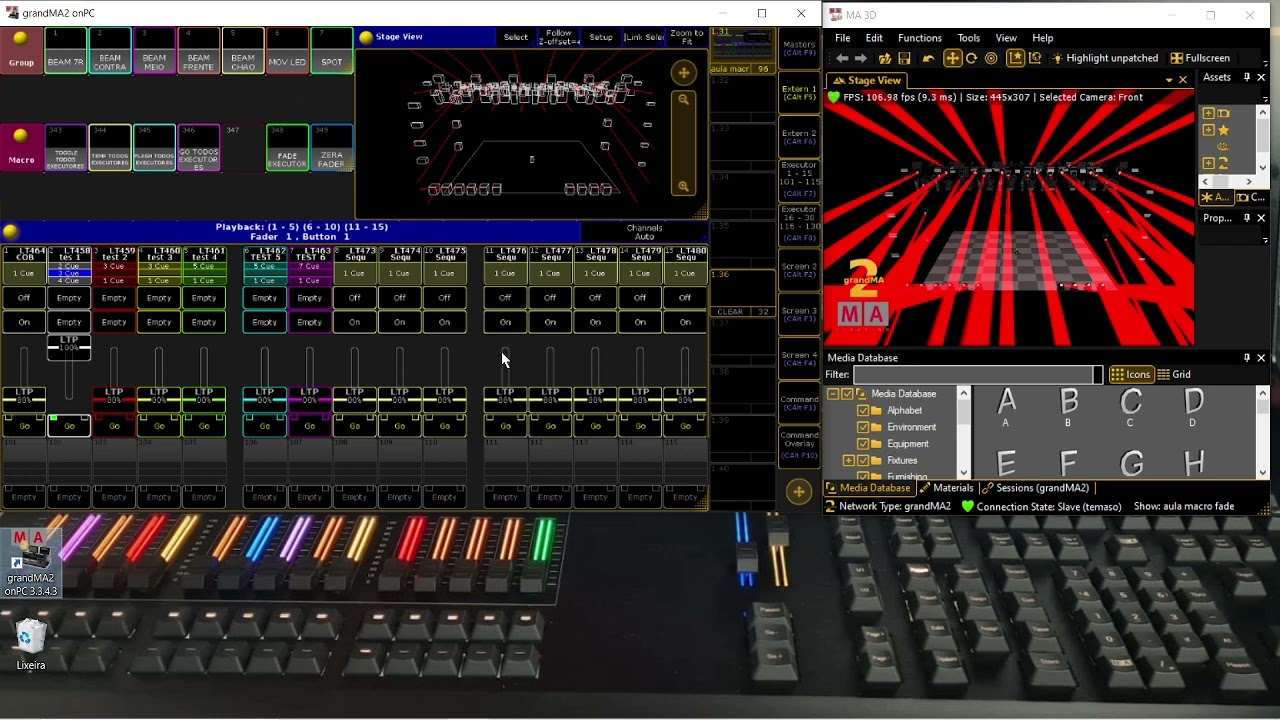Open Setup in Stage View header

[x=601, y=37]
